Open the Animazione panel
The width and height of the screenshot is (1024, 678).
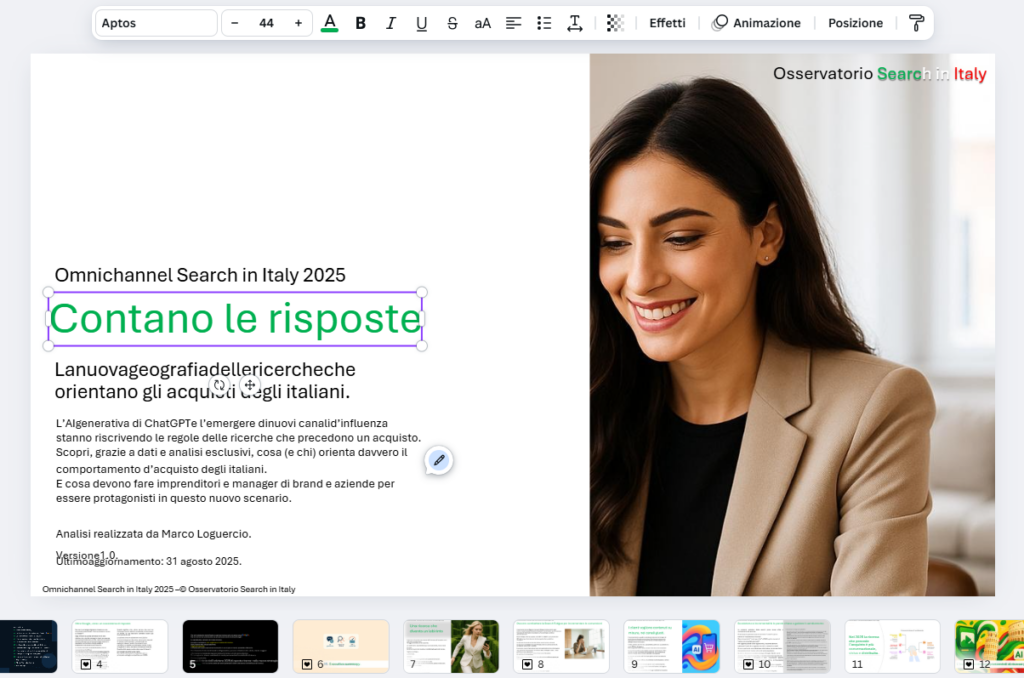pyautogui.click(x=766, y=22)
